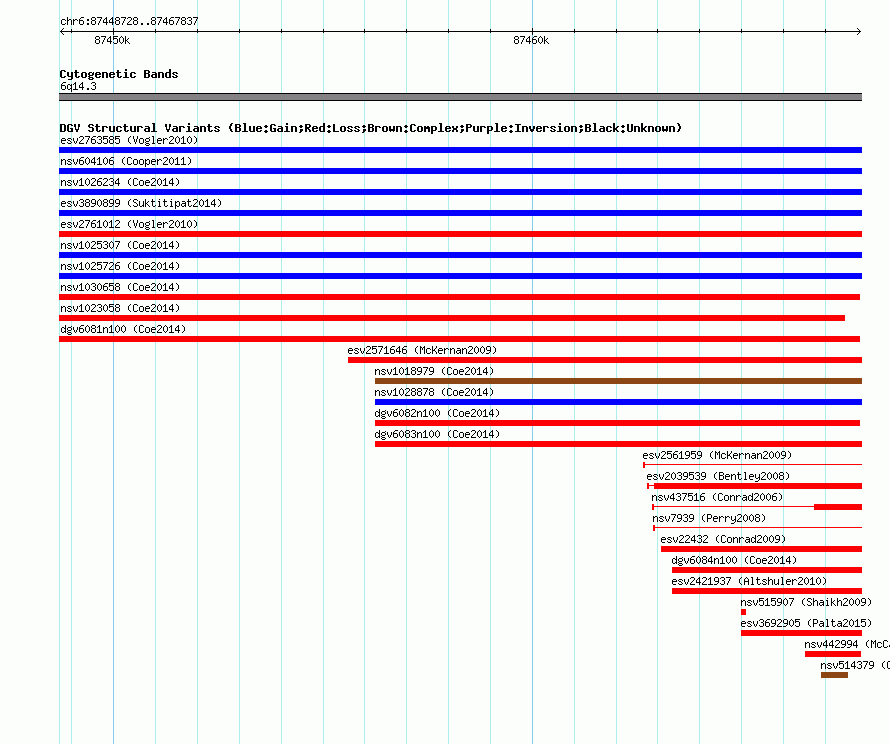Select the dgv6084n100 (Coe2014) label
This screenshot has height=744, width=890.
tap(734, 560)
